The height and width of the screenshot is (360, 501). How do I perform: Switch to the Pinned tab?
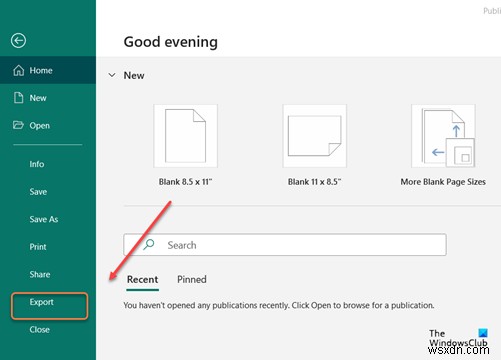pos(192,279)
